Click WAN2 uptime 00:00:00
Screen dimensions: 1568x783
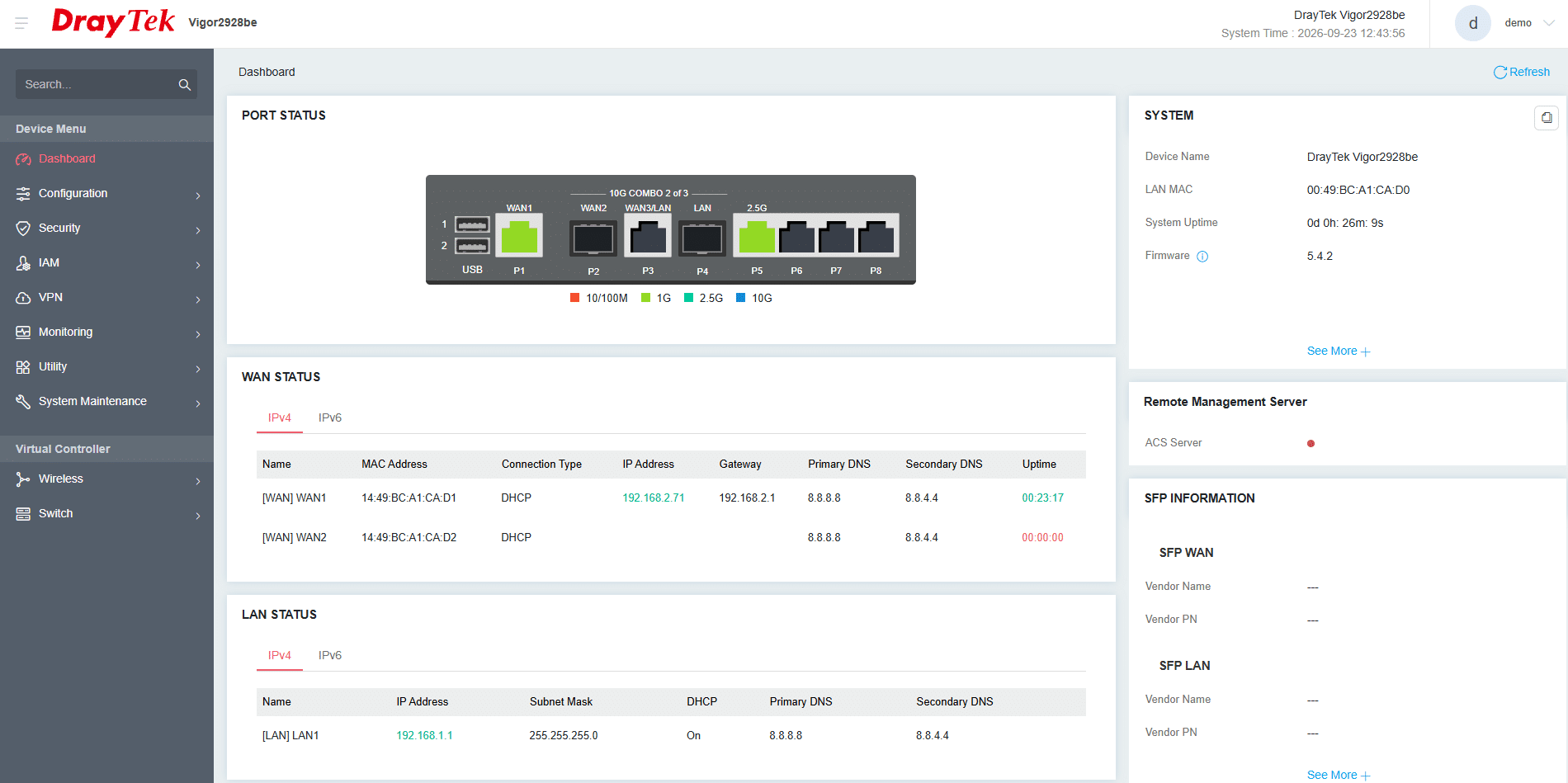[x=1042, y=538]
